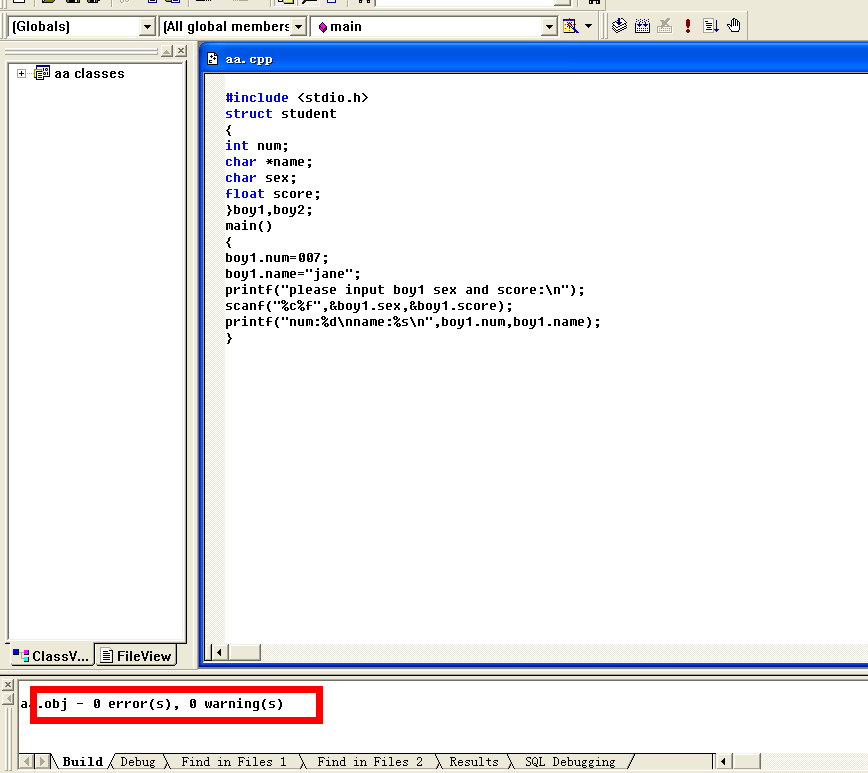Click output panel expand toggle below close
Image resolution: width=868 pixels, height=773 pixels.
pyautogui.click(x=8, y=699)
